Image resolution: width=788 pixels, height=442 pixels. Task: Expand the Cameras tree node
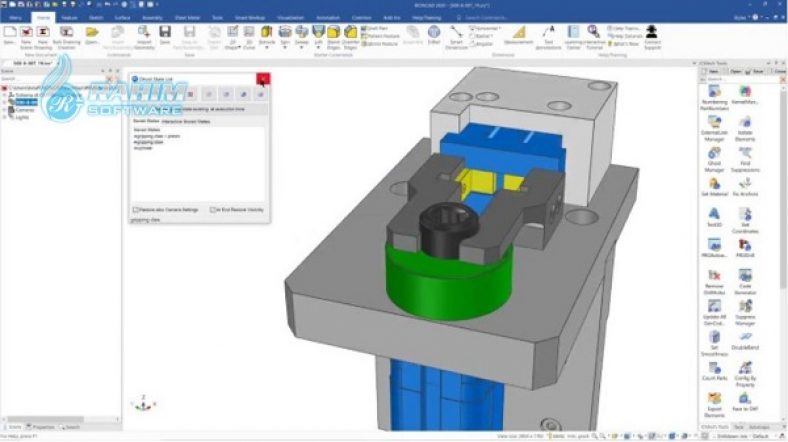[5, 109]
